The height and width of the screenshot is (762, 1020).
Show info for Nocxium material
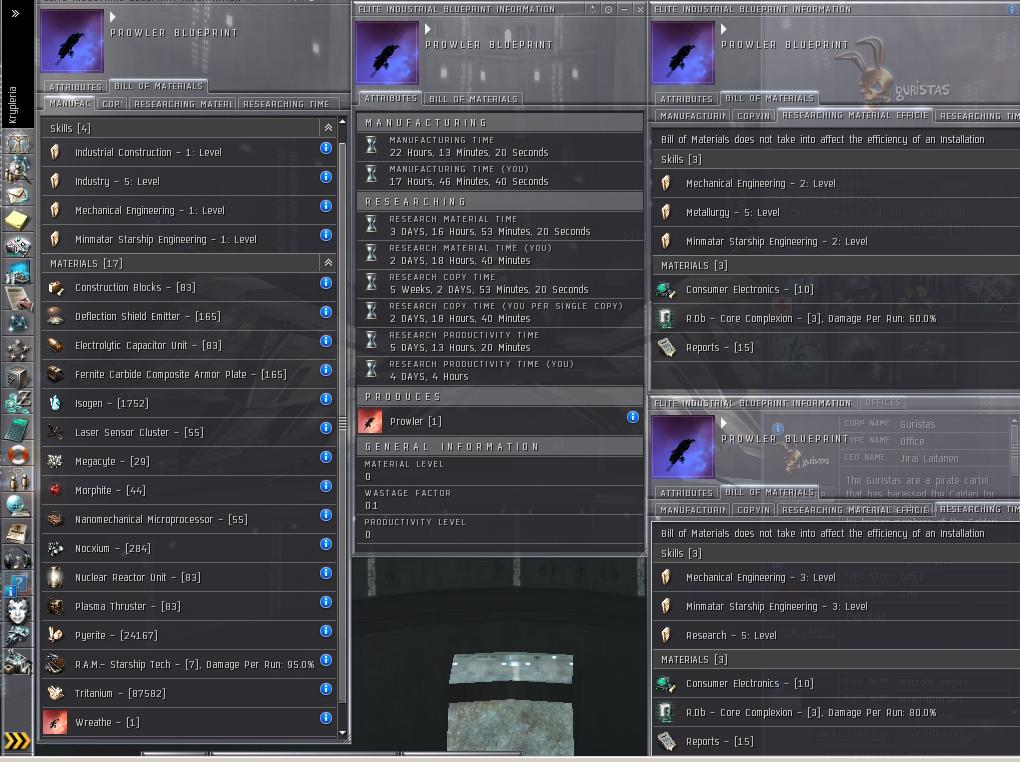coord(326,544)
